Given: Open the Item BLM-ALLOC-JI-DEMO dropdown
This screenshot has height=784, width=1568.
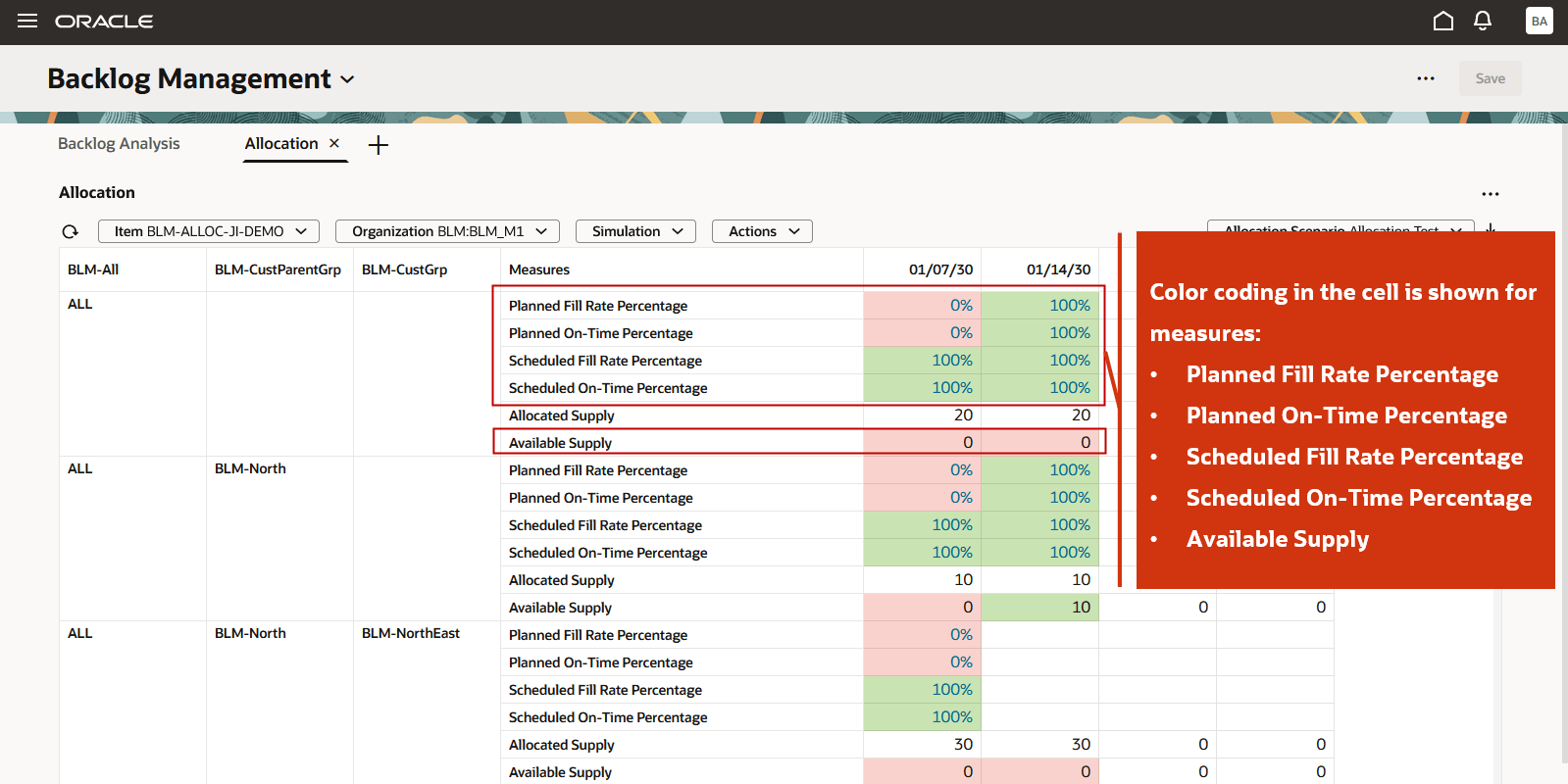Looking at the screenshot, I should [209, 231].
